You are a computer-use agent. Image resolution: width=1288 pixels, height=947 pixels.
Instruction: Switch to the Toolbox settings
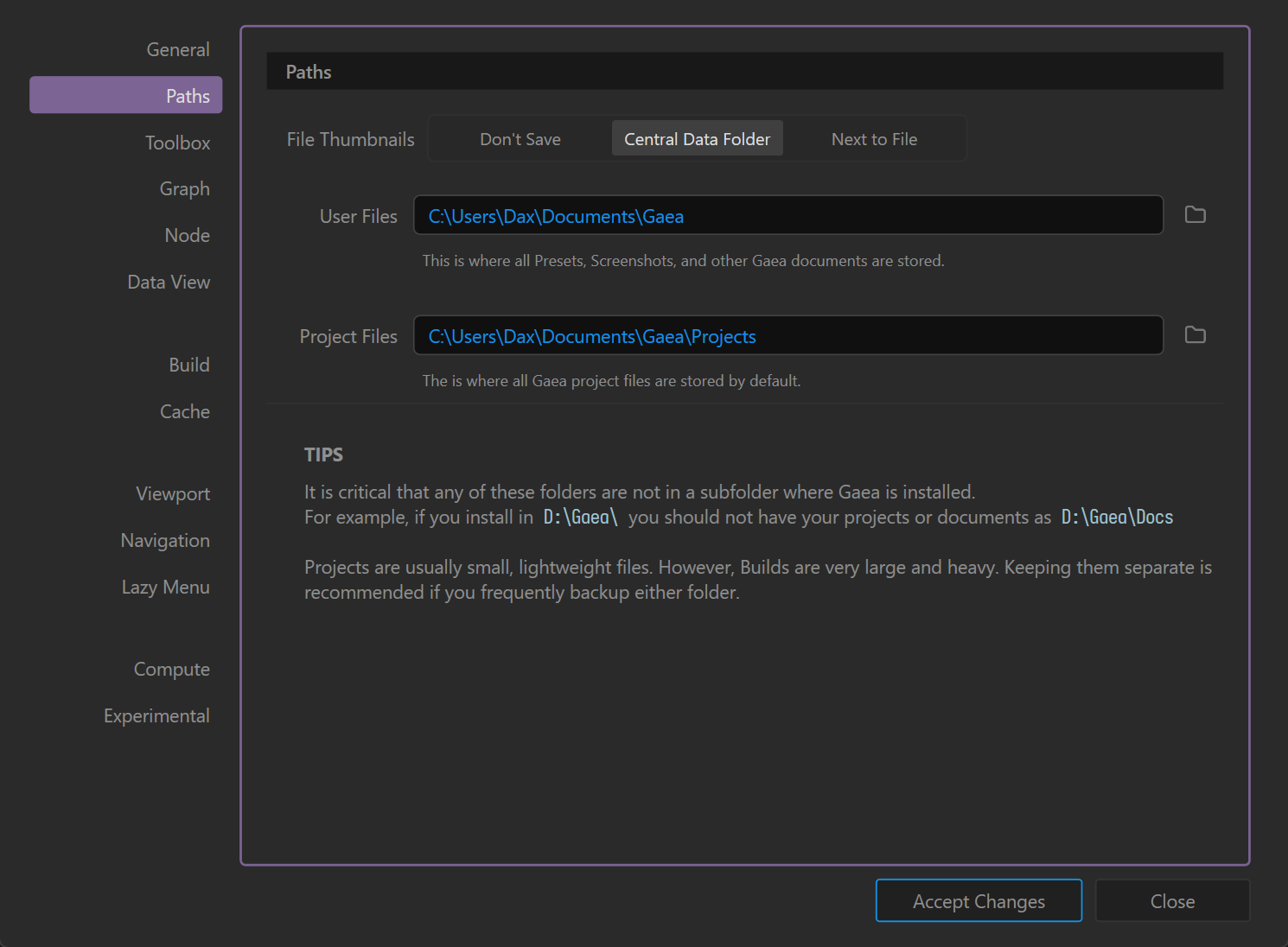coord(177,143)
